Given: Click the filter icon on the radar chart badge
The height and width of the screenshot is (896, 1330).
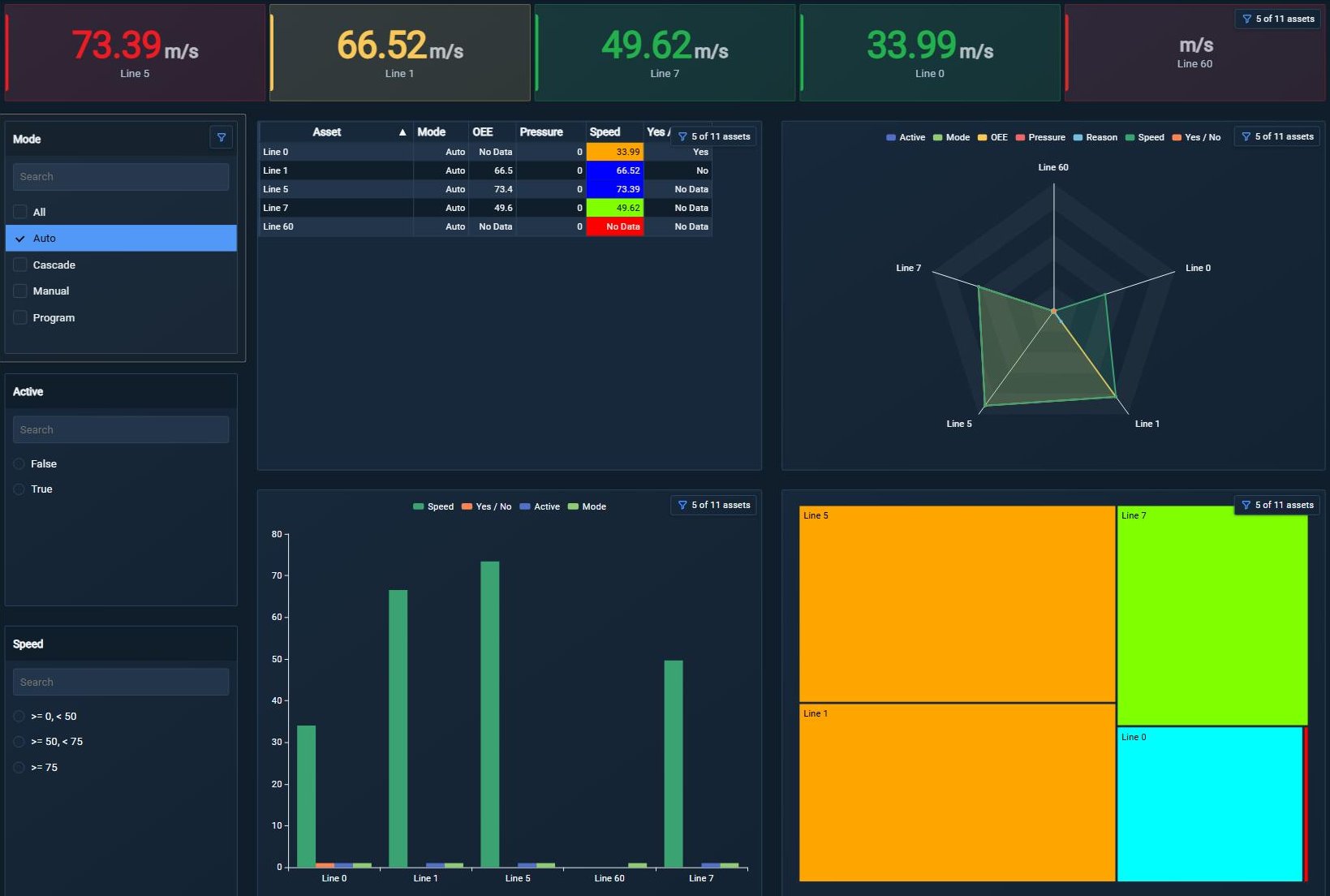Looking at the screenshot, I should pyautogui.click(x=1246, y=136).
